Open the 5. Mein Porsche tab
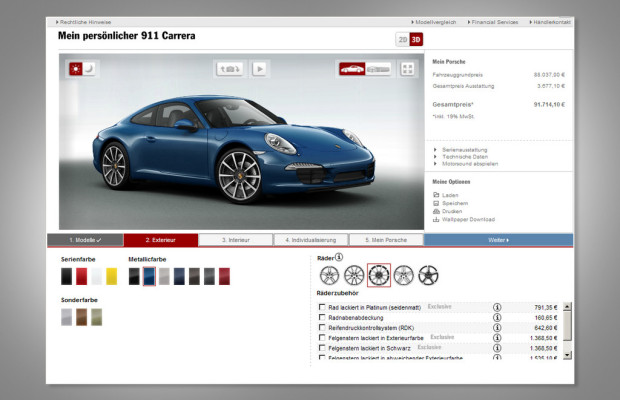The image size is (620, 400). click(x=386, y=240)
